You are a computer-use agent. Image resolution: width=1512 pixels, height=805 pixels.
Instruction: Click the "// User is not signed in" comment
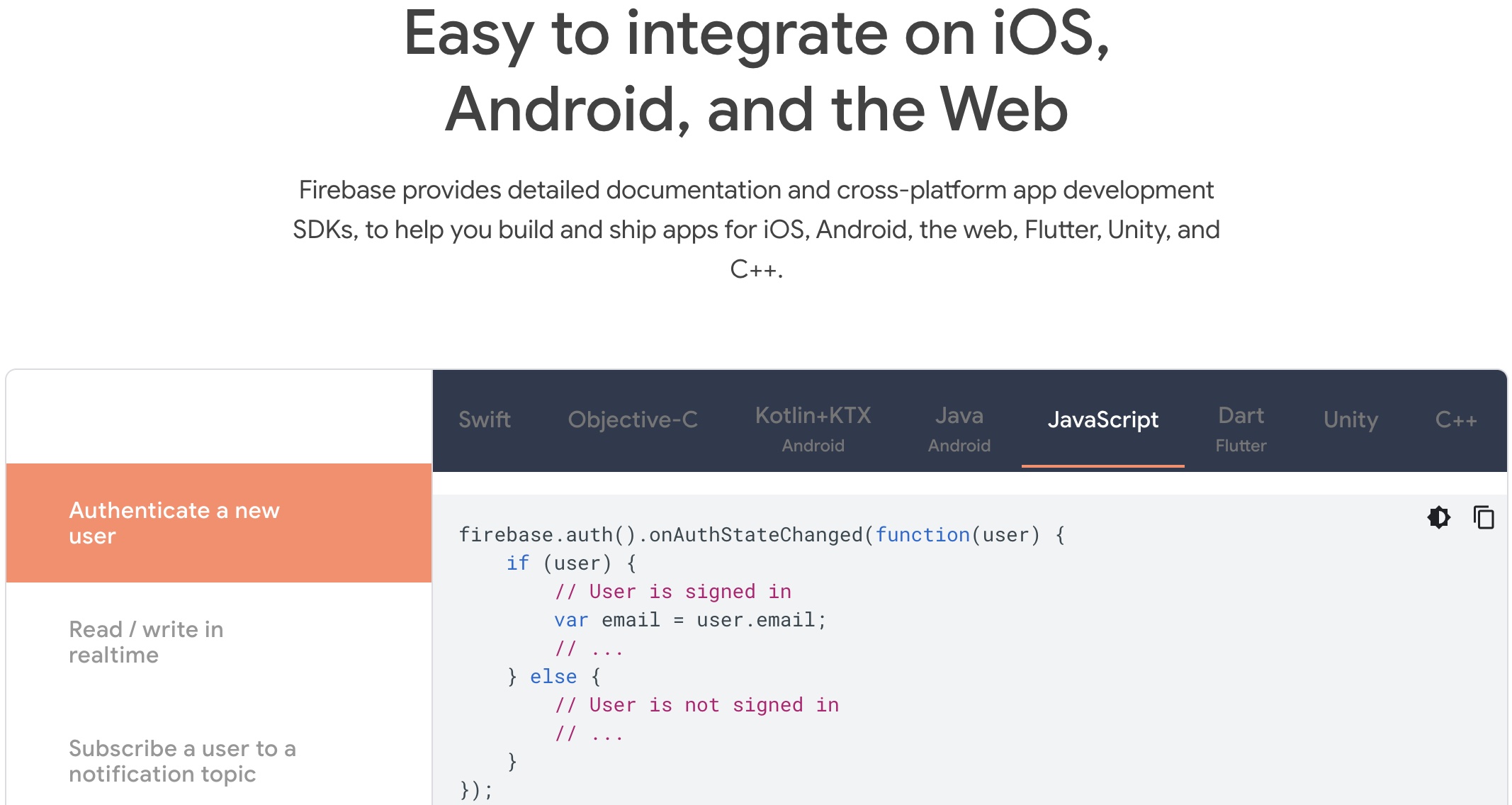697,705
